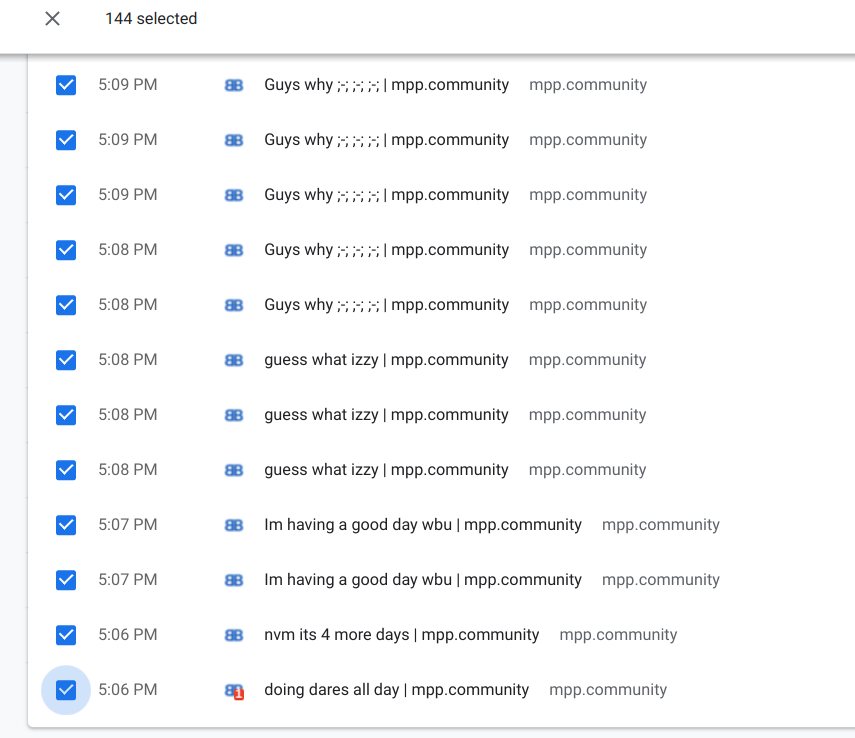Click the favicon of the first 5:09 PM "Guys why" row

click(x=234, y=86)
